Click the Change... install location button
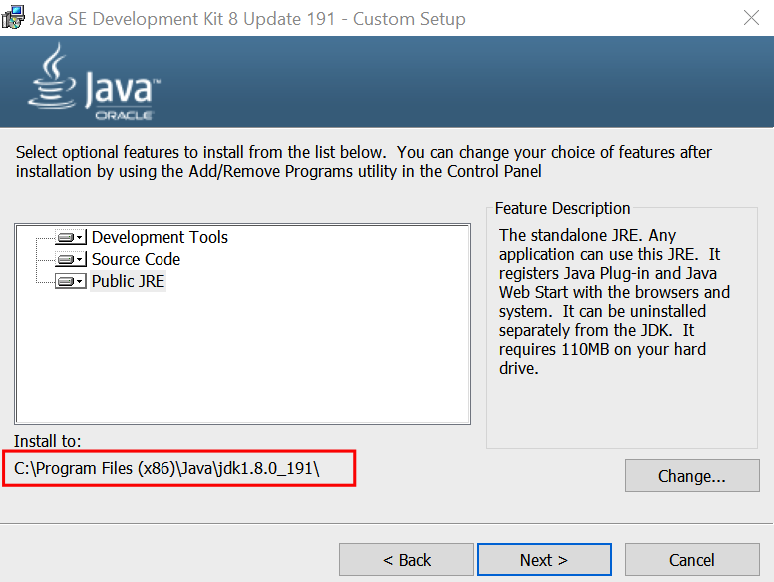Image resolution: width=774 pixels, height=582 pixels. click(692, 476)
